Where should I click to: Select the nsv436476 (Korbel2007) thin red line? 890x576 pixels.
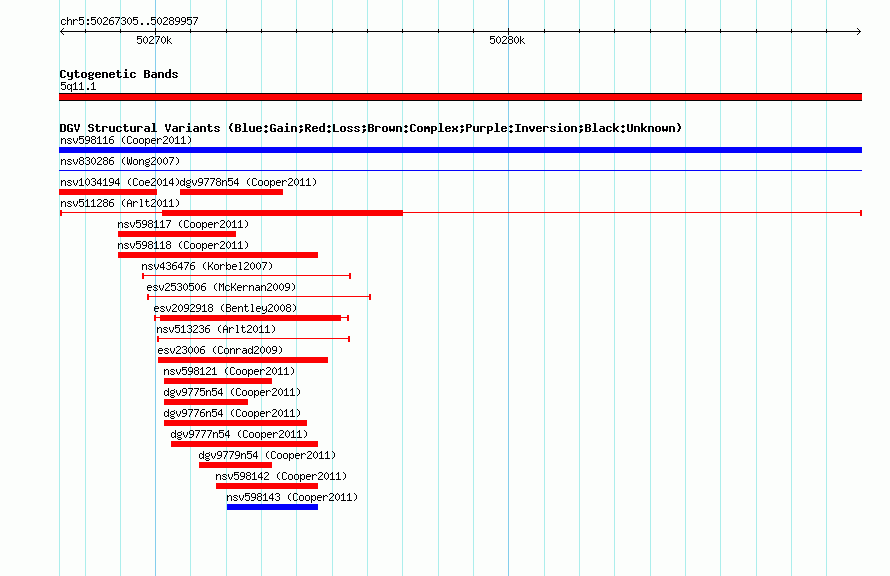(246, 276)
